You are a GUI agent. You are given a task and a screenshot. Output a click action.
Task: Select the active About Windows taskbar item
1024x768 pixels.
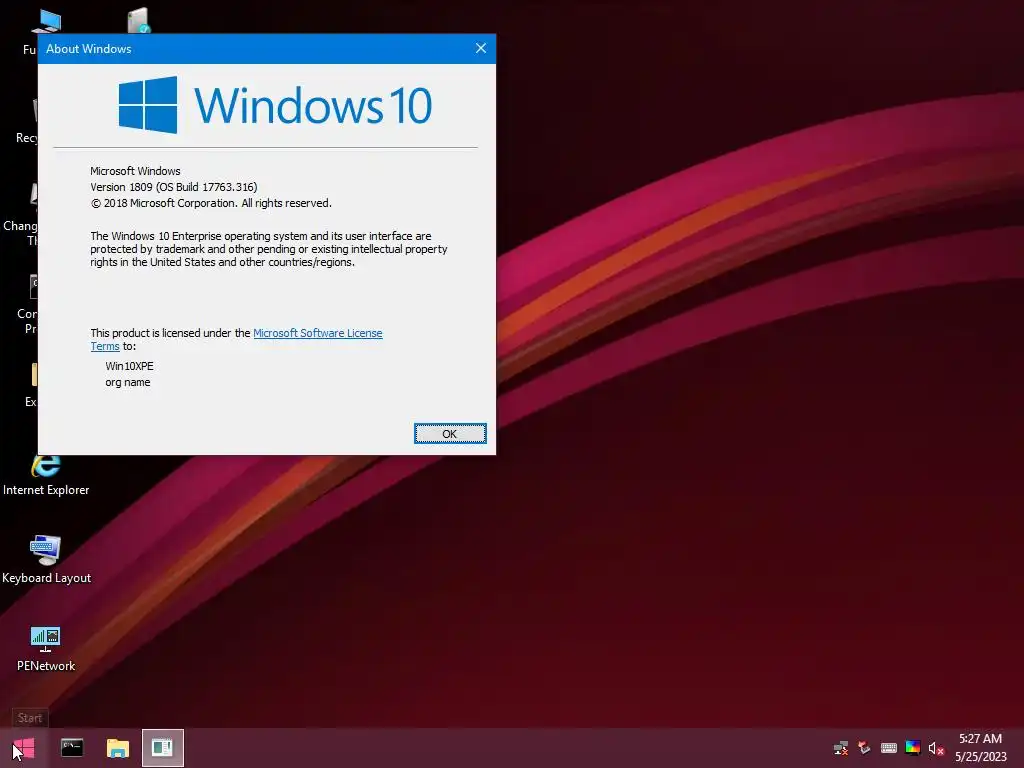click(163, 748)
